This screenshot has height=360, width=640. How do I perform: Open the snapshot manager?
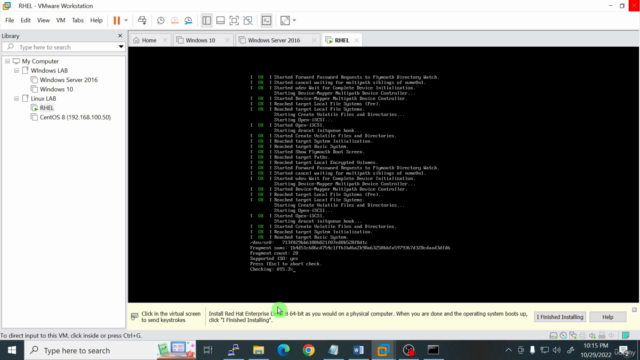point(188,20)
